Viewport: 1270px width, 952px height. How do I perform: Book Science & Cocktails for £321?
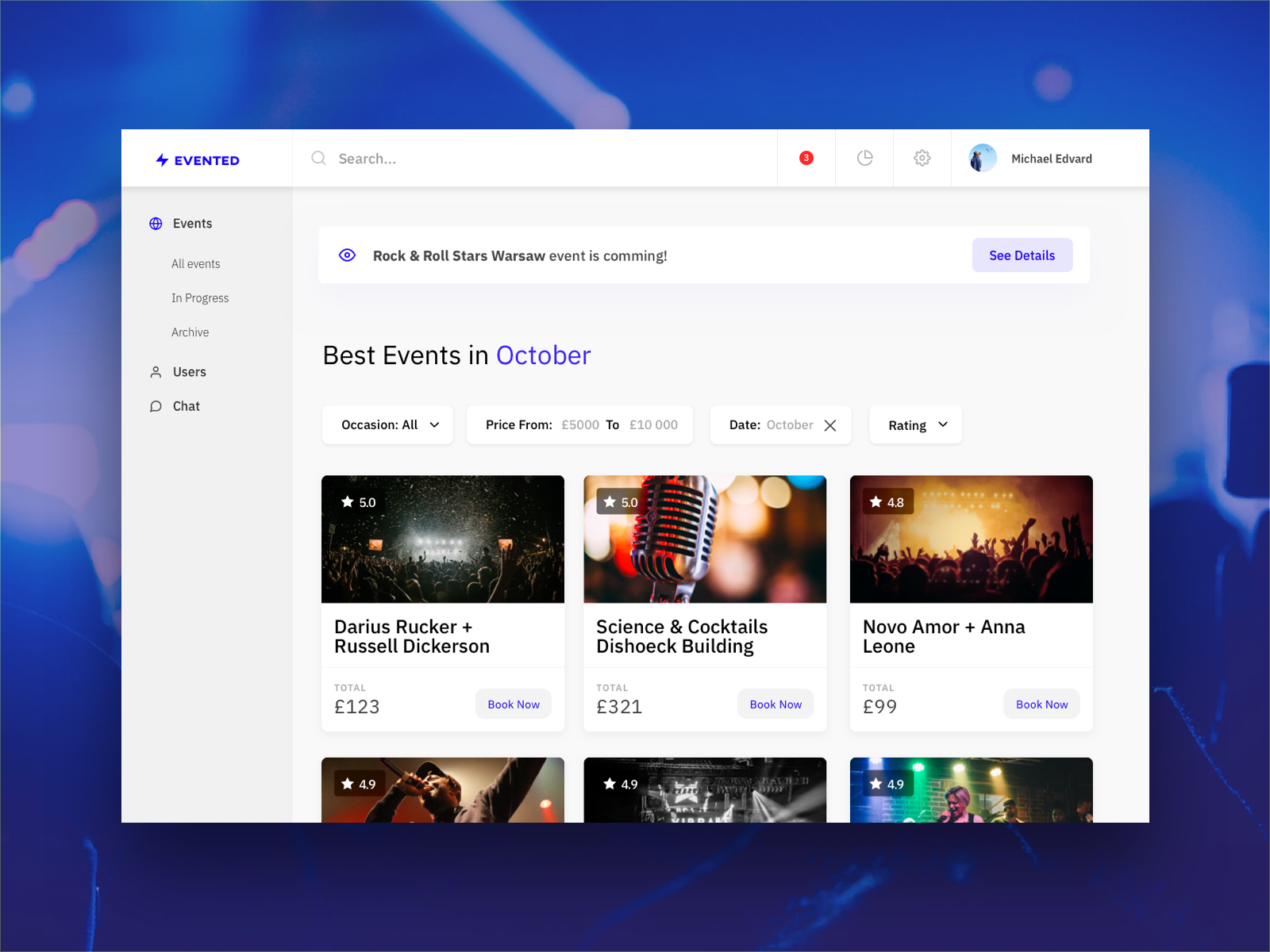[775, 704]
